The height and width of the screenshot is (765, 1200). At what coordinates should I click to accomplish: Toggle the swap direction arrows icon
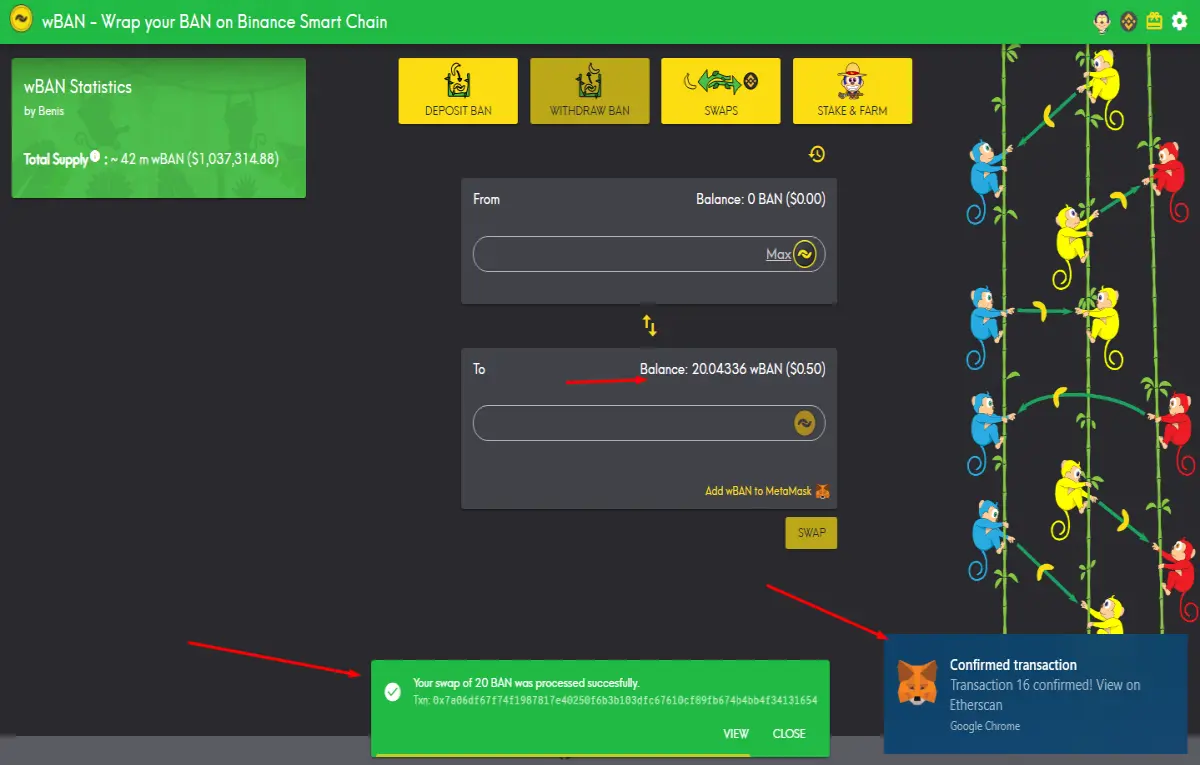point(649,325)
